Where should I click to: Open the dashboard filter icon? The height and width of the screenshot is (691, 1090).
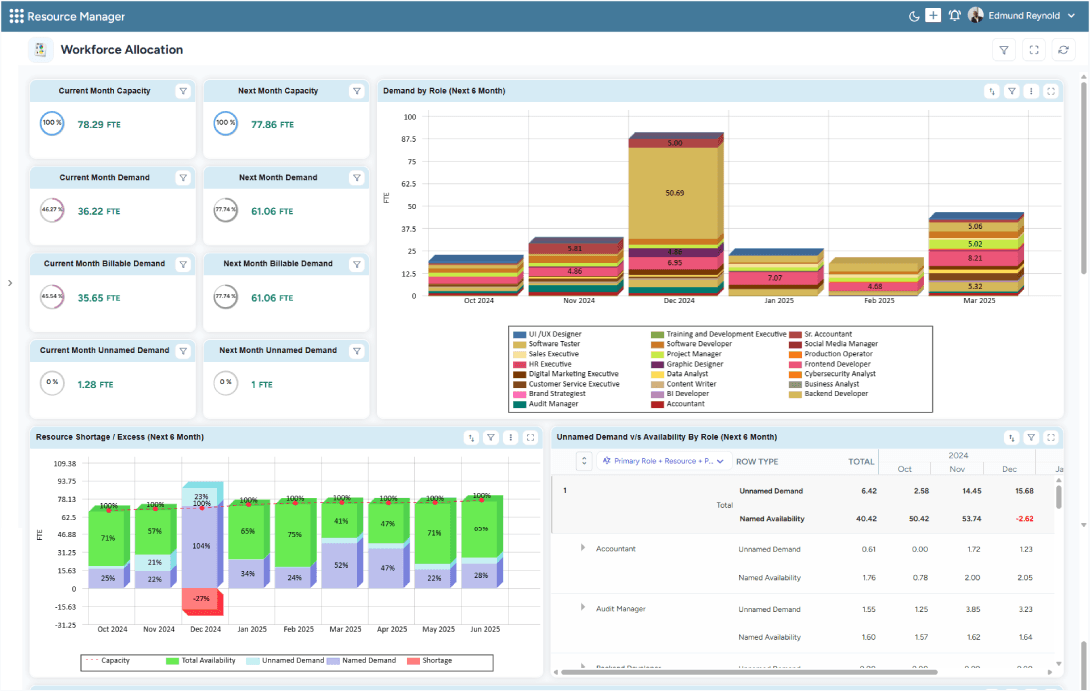(x=1004, y=50)
